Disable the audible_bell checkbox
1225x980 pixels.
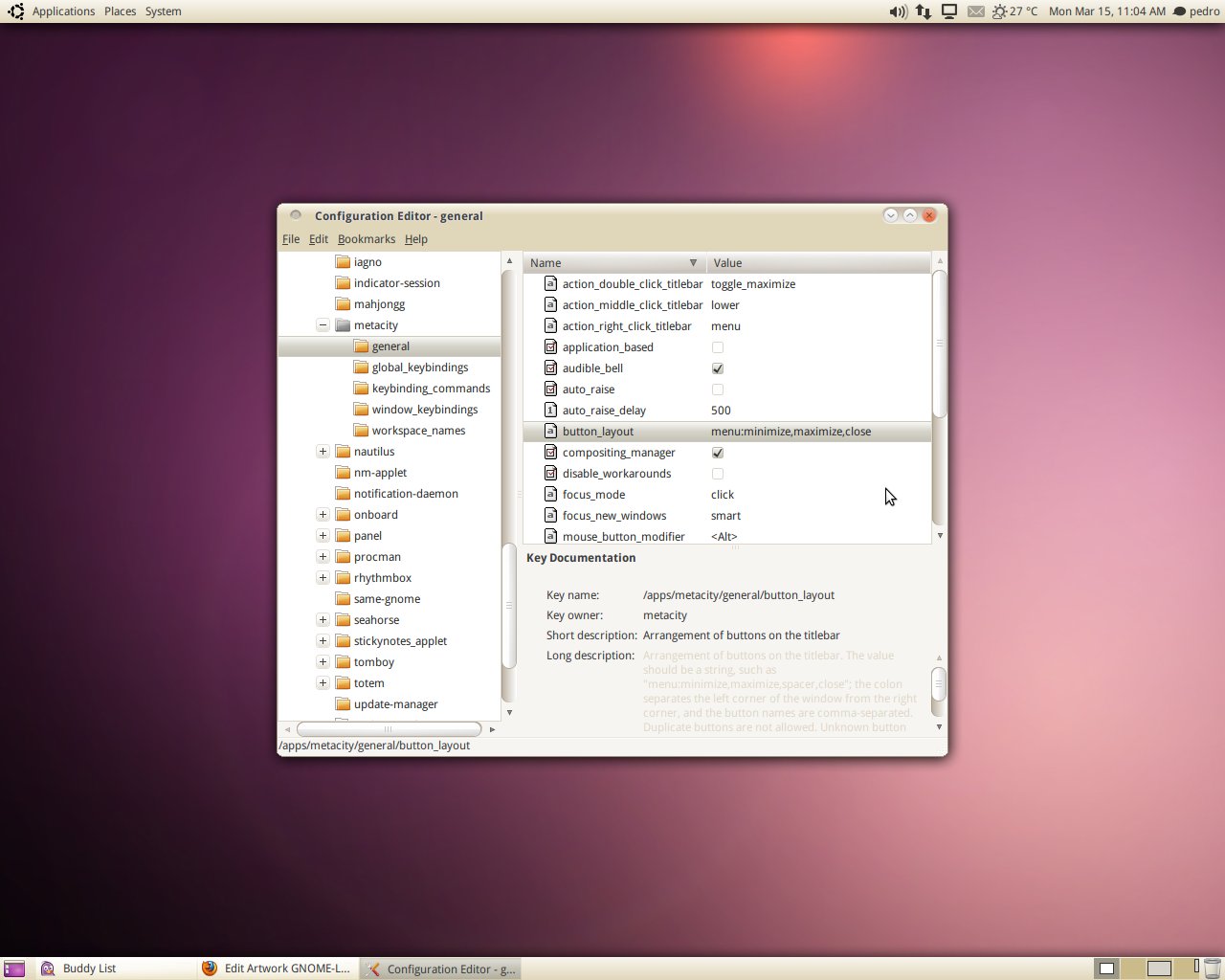click(x=718, y=368)
